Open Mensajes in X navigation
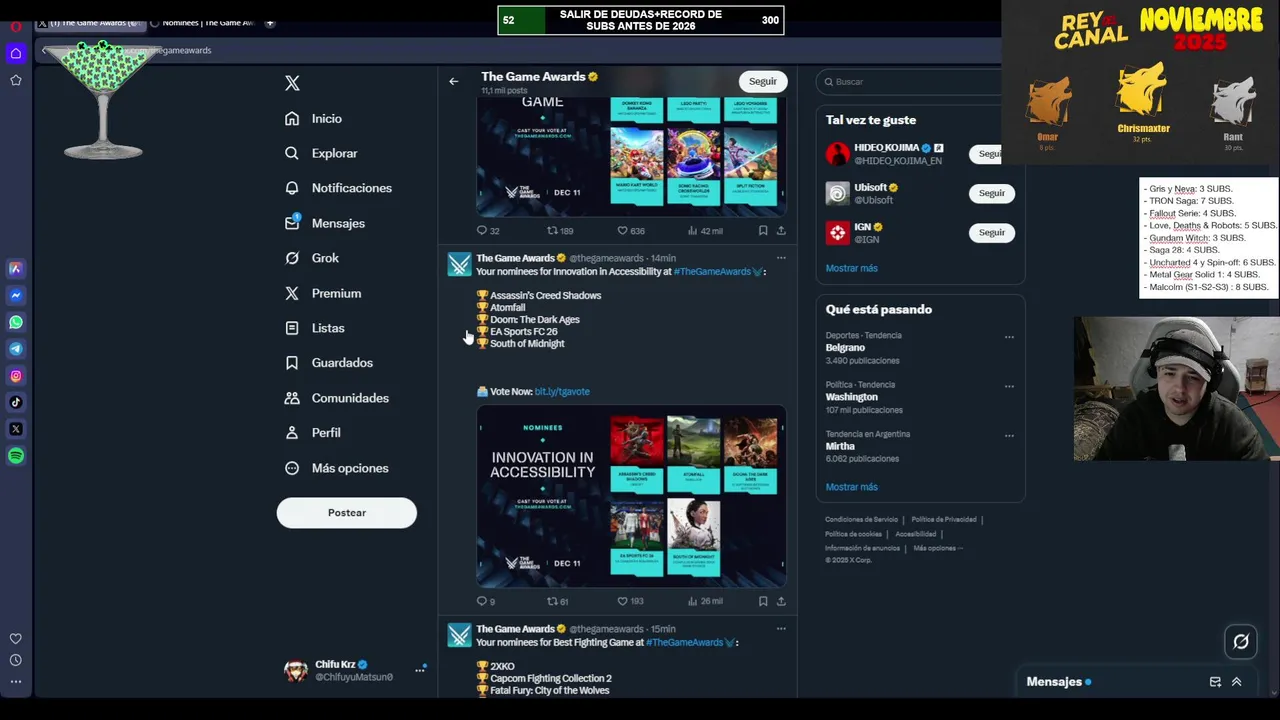The height and width of the screenshot is (720, 1280). coord(324,223)
